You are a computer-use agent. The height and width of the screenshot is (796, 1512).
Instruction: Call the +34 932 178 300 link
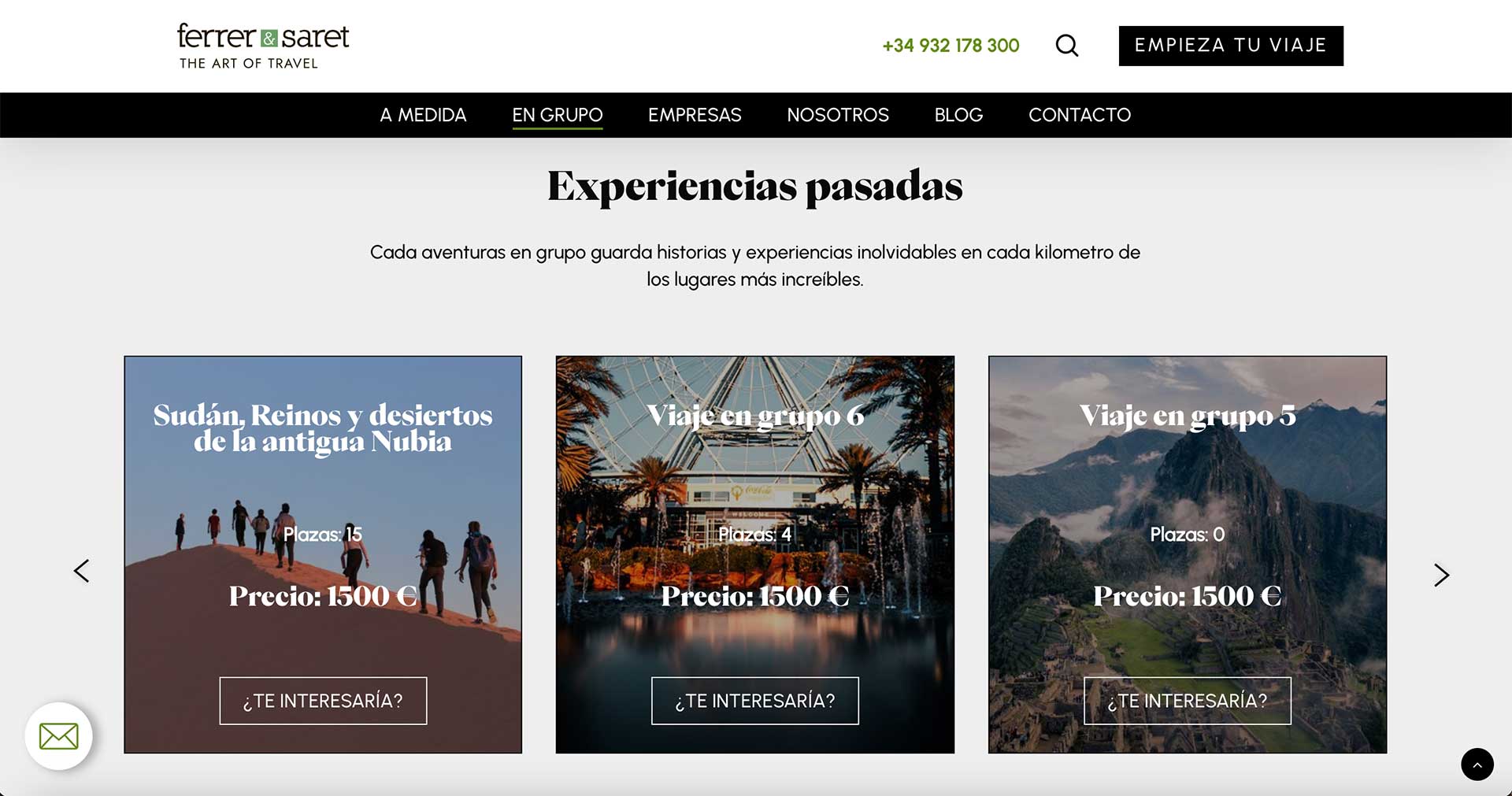[x=951, y=46]
